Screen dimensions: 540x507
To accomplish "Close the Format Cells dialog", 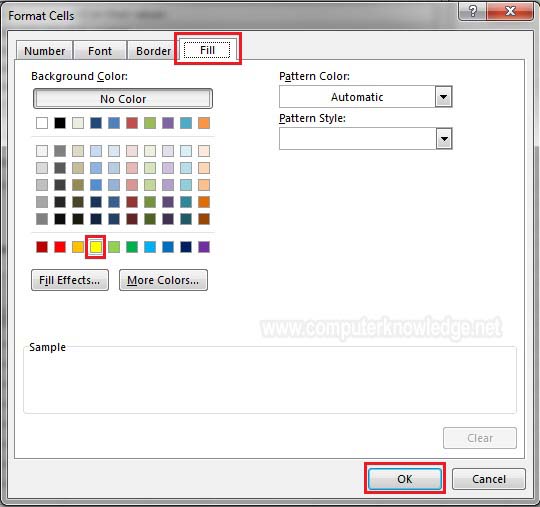I will pyautogui.click(x=509, y=11).
